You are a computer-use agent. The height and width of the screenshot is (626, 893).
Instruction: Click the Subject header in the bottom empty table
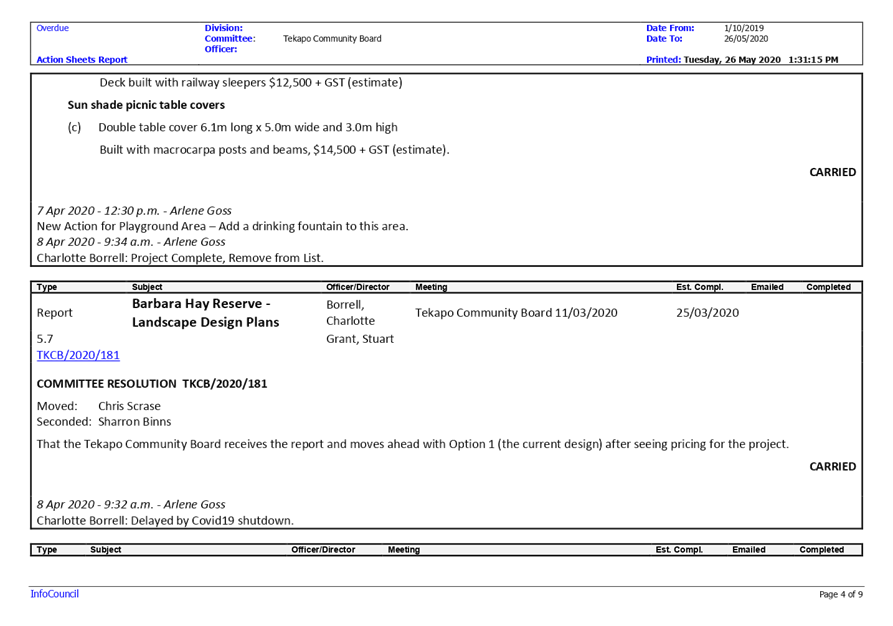click(x=105, y=550)
